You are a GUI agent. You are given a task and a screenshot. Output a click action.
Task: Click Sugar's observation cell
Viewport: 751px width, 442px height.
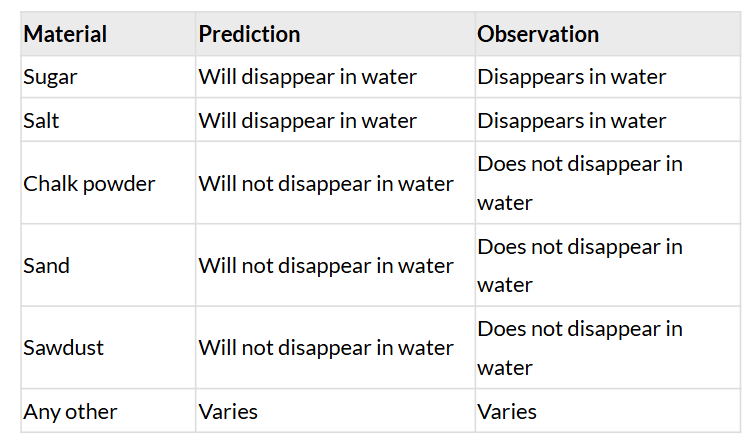(572, 77)
